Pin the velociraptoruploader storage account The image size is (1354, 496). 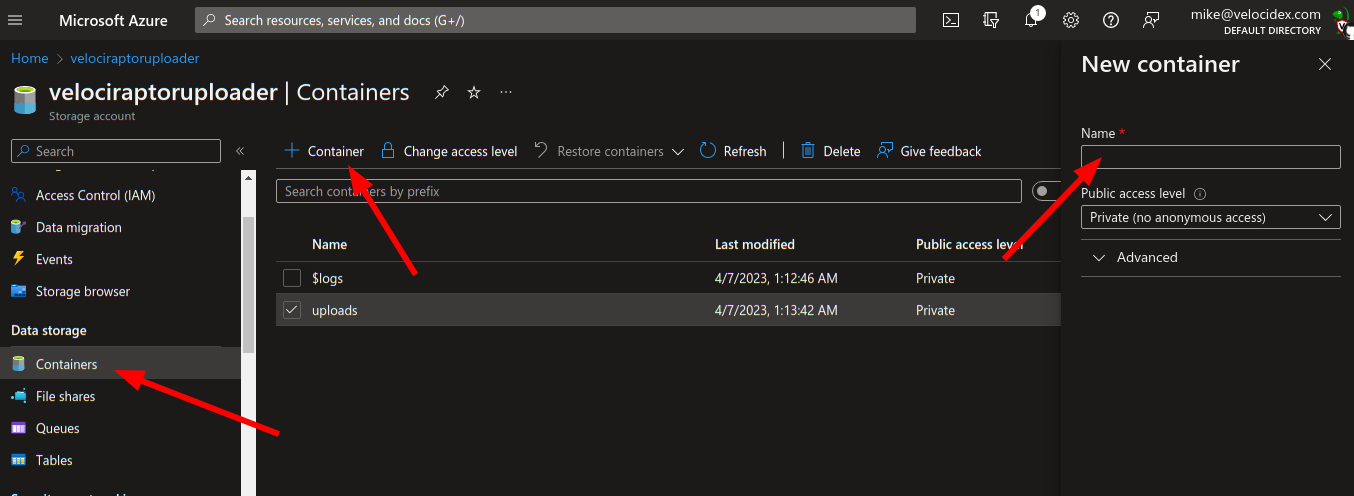[442, 93]
